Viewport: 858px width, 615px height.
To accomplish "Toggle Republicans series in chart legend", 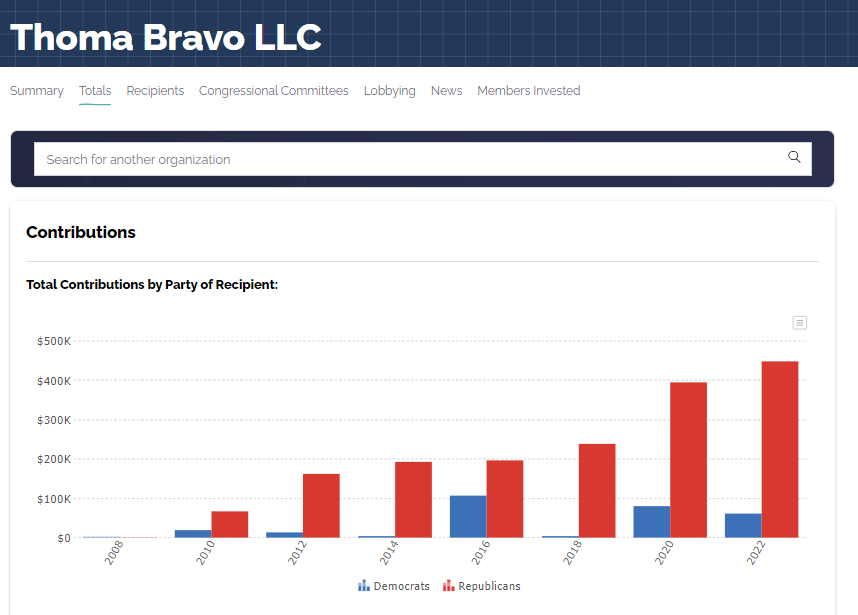I will pyautogui.click(x=481, y=586).
